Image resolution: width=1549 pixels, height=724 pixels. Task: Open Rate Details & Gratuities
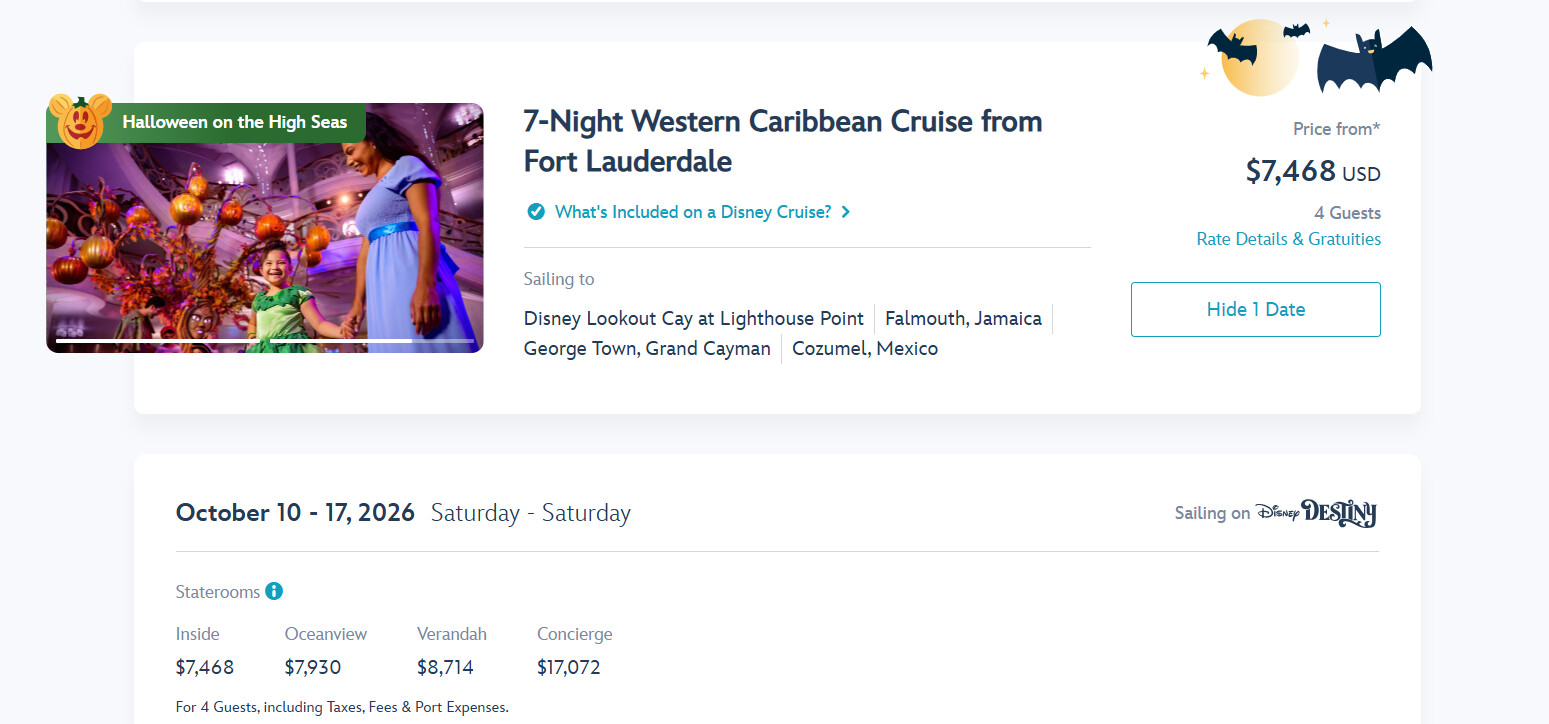(x=1288, y=239)
